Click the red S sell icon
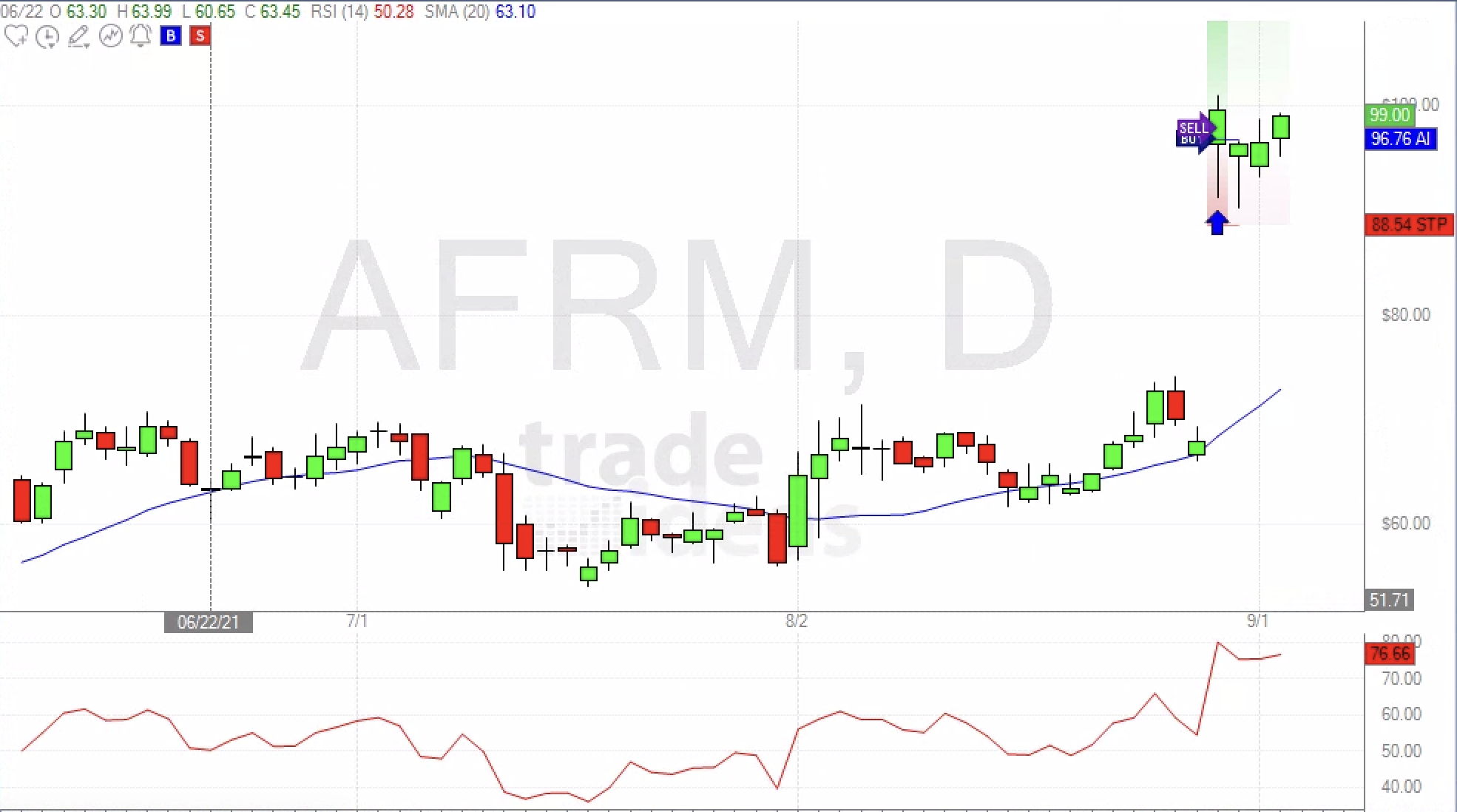 pyautogui.click(x=199, y=35)
